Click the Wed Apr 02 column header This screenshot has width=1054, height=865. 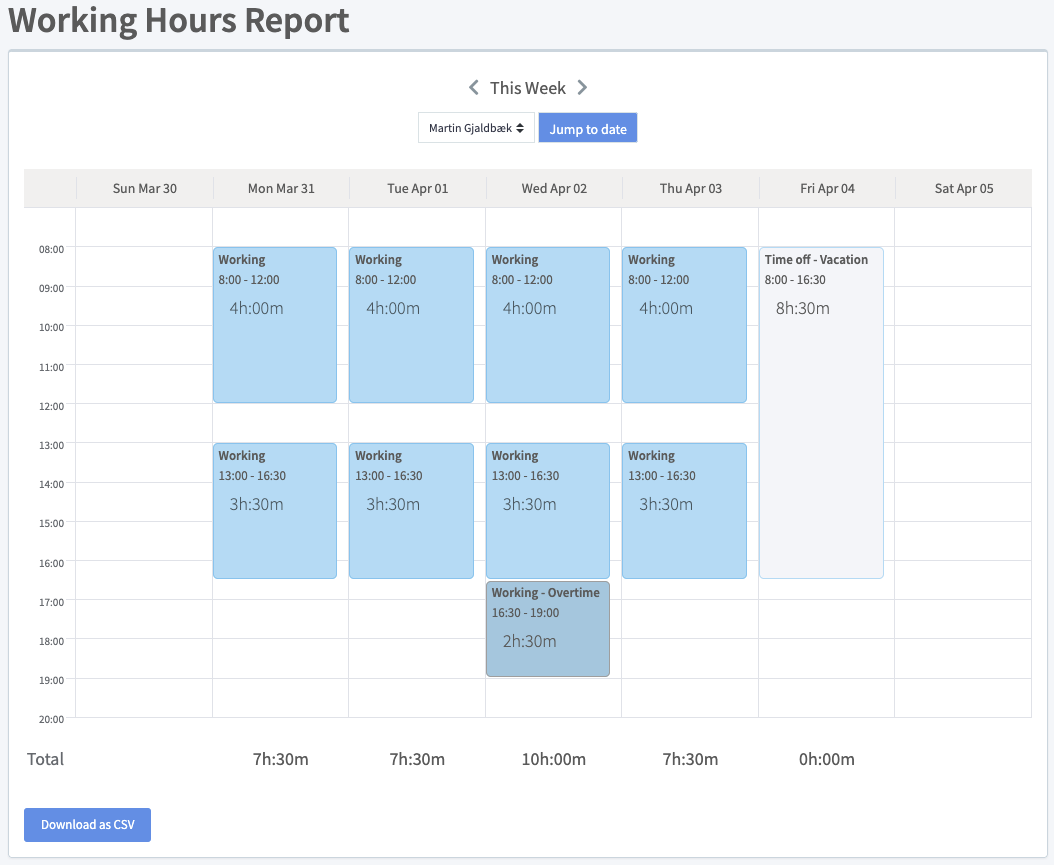(554, 188)
